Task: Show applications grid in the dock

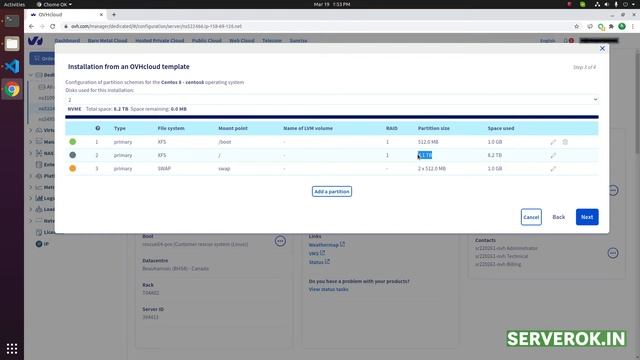Action: (x=12, y=349)
